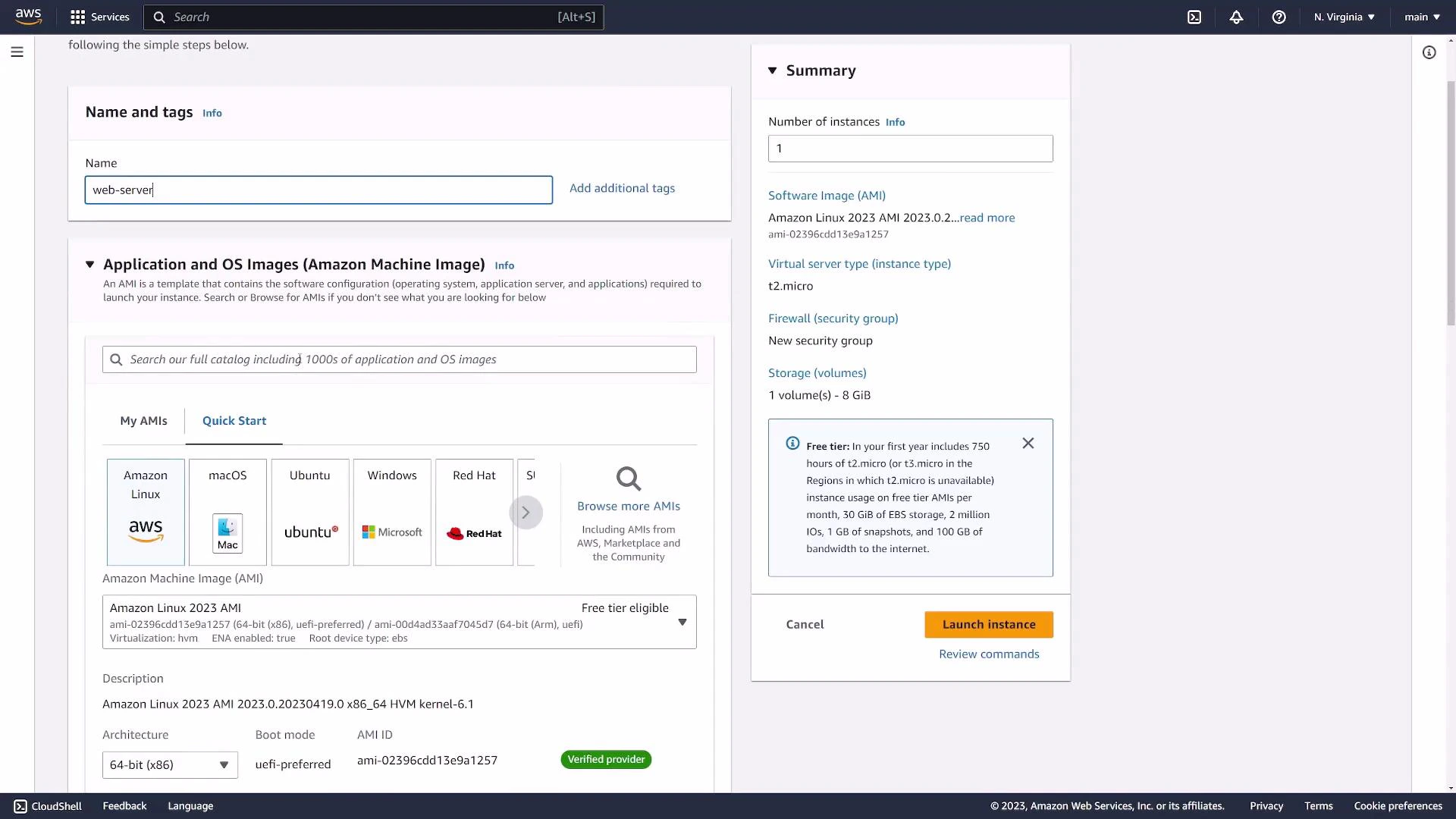Open the Services navigation menu
This screenshot has width=1456, height=819.
tap(99, 17)
